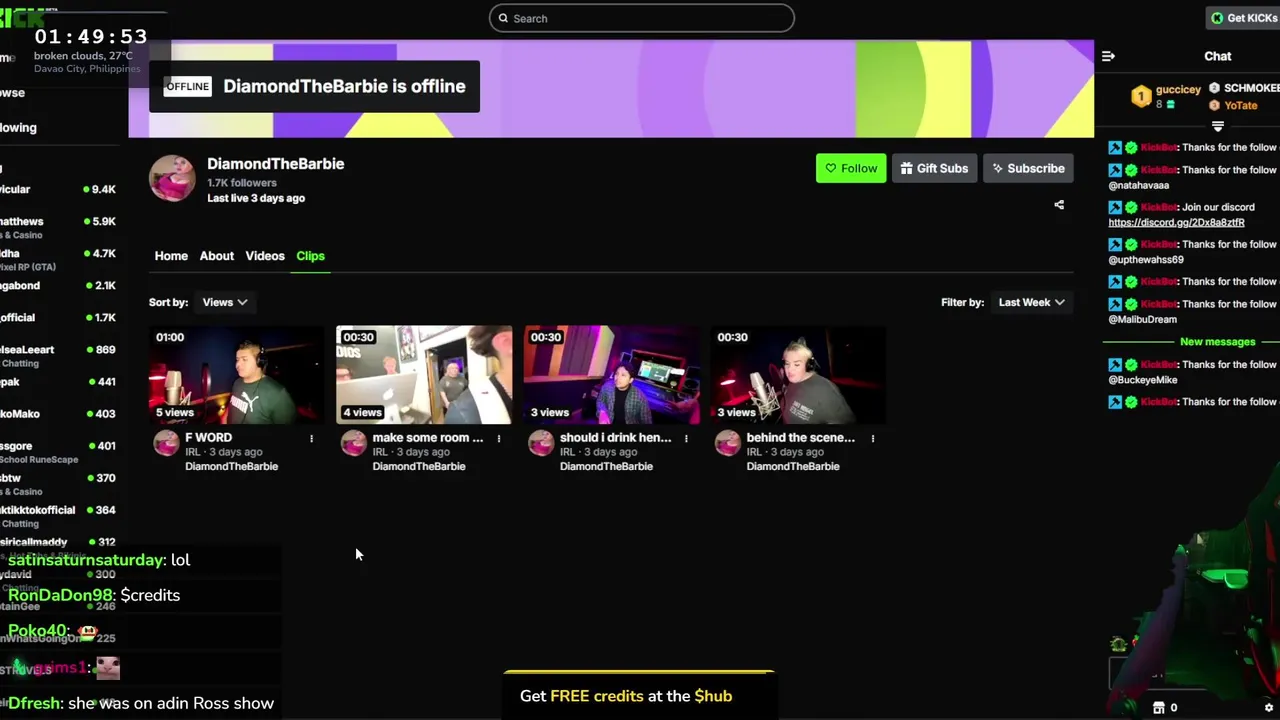Click the @BuckeyeMike mention in chat
Image resolution: width=1280 pixels, height=720 pixels.
click(1143, 380)
